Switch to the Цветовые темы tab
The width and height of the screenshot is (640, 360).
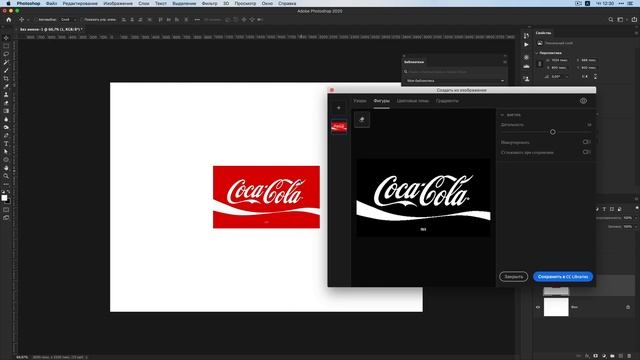413,101
